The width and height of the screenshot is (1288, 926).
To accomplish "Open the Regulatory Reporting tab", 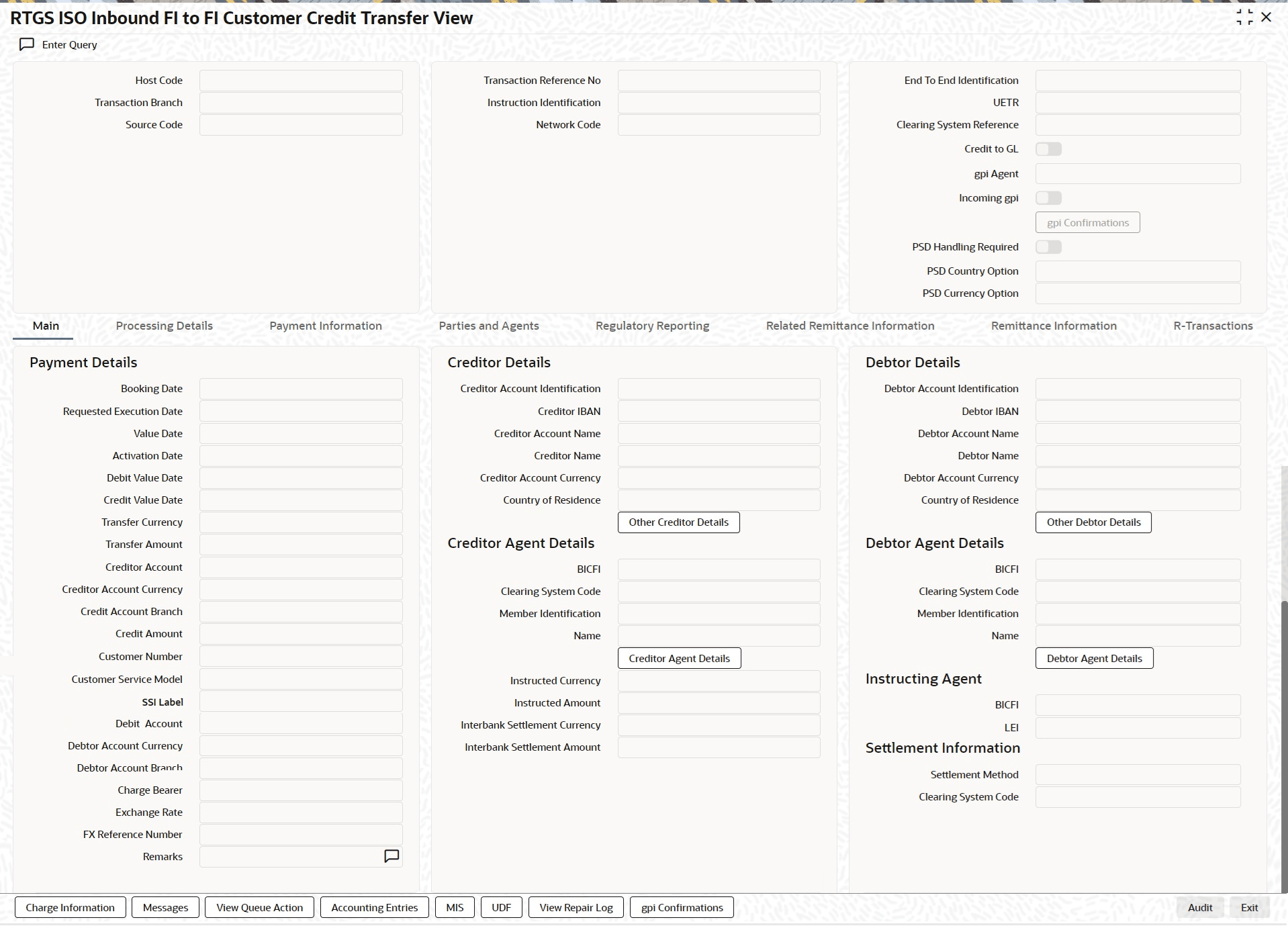I will tap(652, 326).
